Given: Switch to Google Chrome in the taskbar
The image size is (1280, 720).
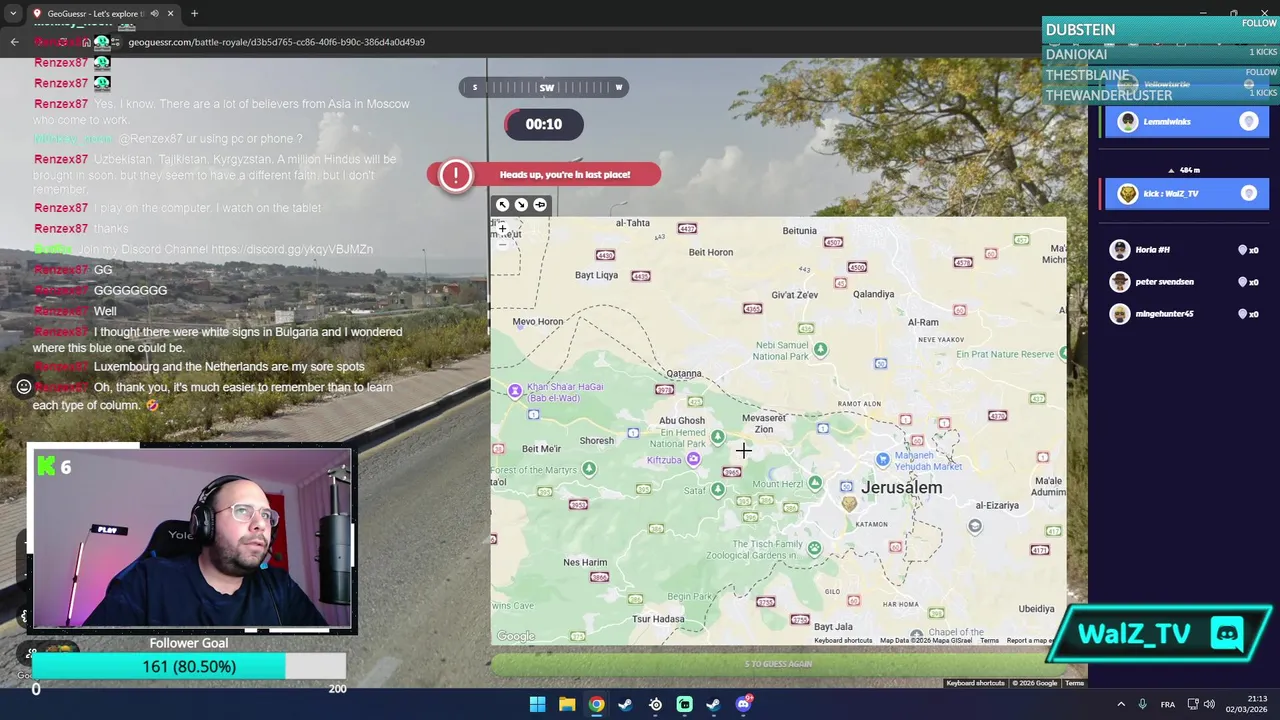Looking at the screenshot, I should click(x=596, y=704).
